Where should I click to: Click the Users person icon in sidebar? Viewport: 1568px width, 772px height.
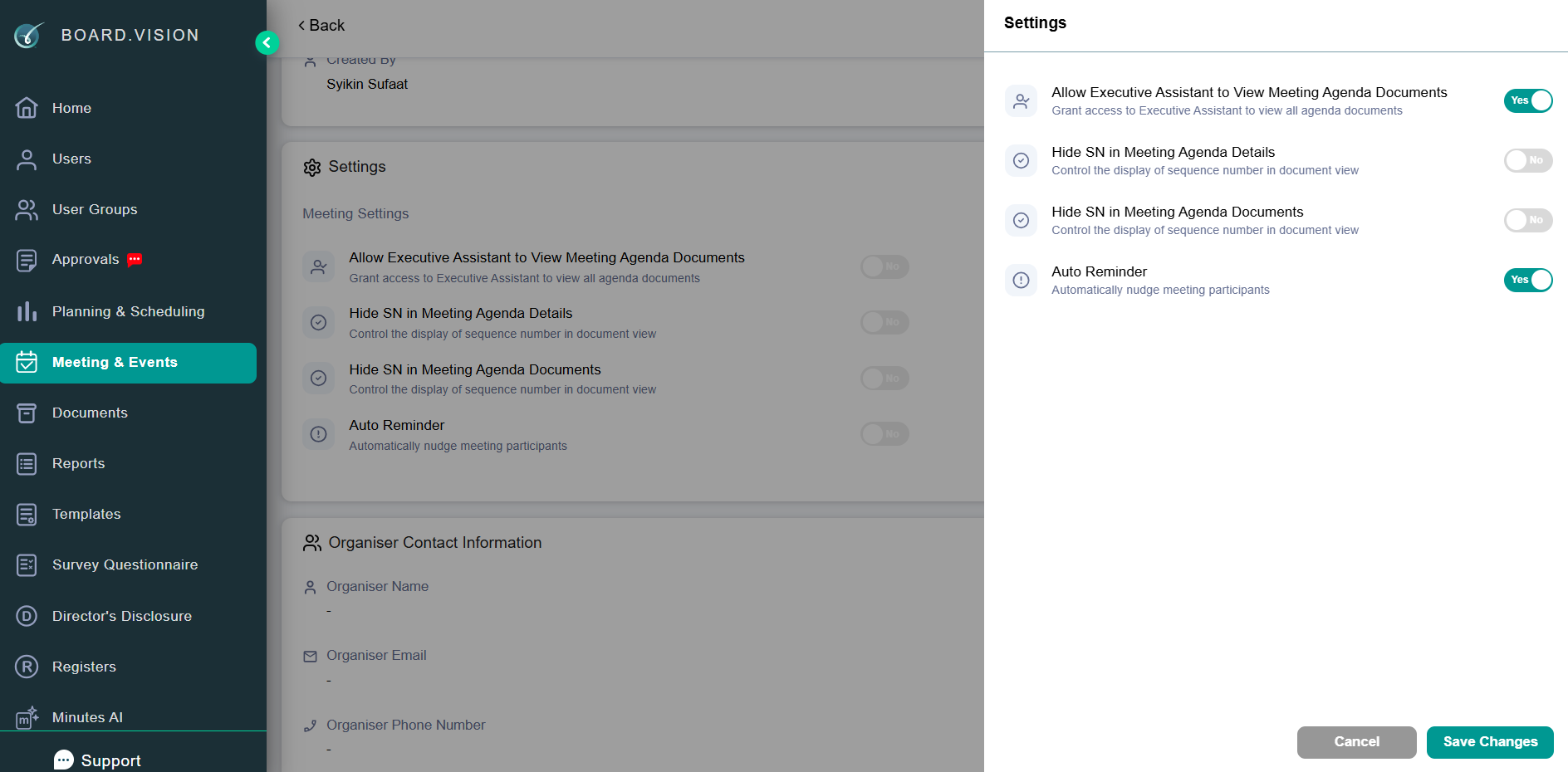(x=27, y=159)
